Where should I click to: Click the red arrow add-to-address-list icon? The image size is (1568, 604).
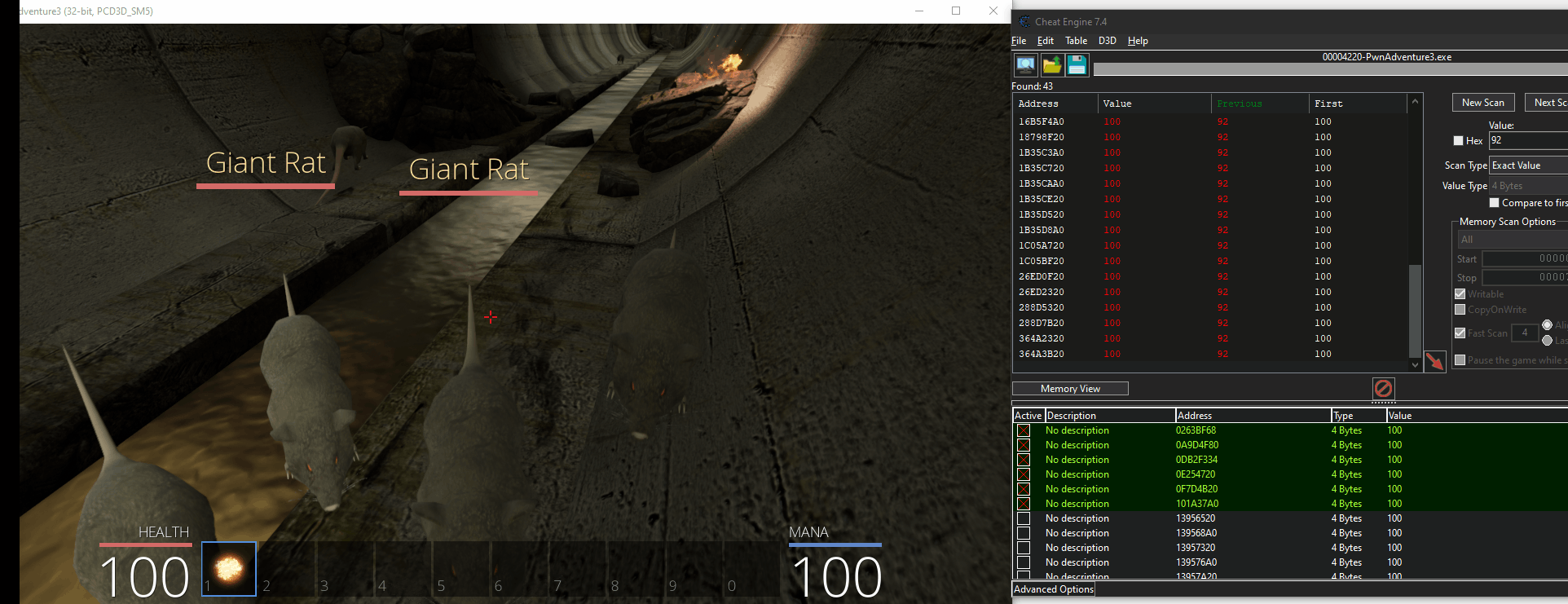pos(1434,361)
